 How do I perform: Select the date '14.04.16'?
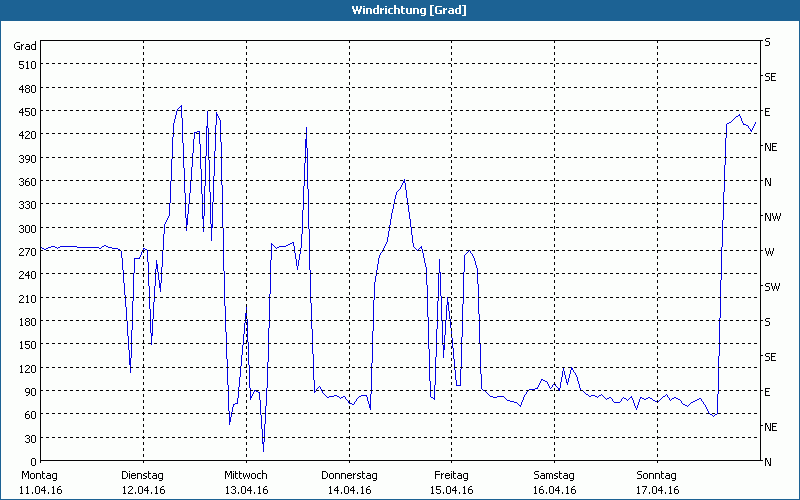(x=349, y=490)
